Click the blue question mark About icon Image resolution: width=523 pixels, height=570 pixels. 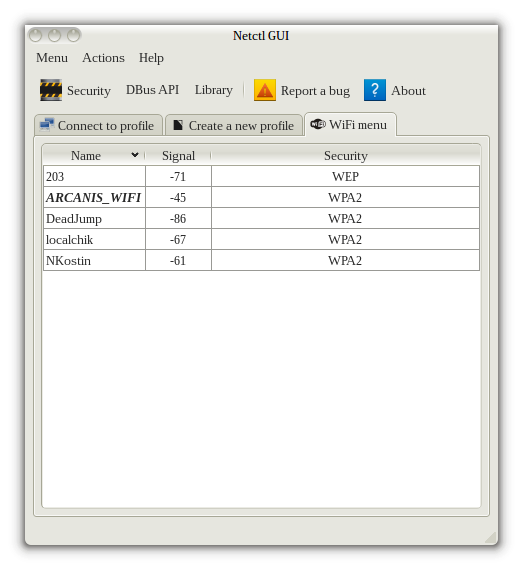[x=375, y=90]
